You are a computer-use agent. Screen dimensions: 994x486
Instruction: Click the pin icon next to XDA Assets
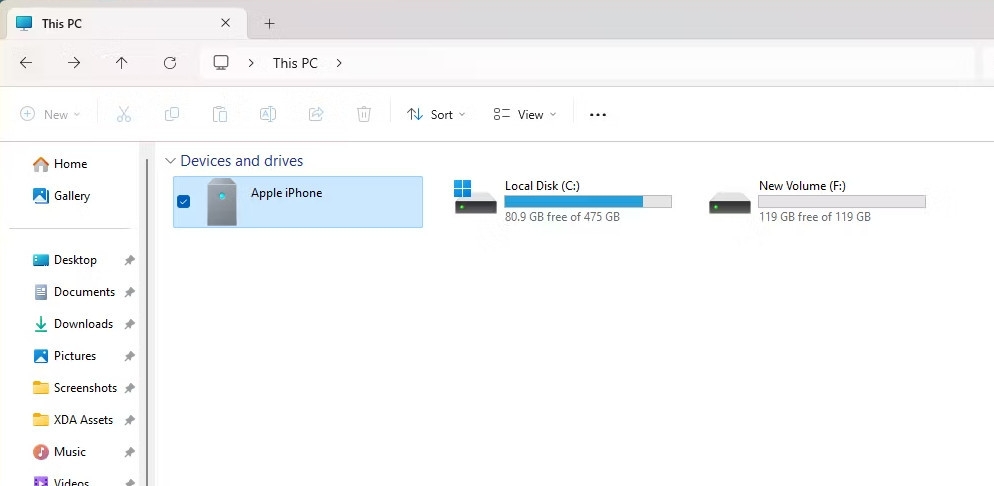pyautogui.click(x=129, y=420)
